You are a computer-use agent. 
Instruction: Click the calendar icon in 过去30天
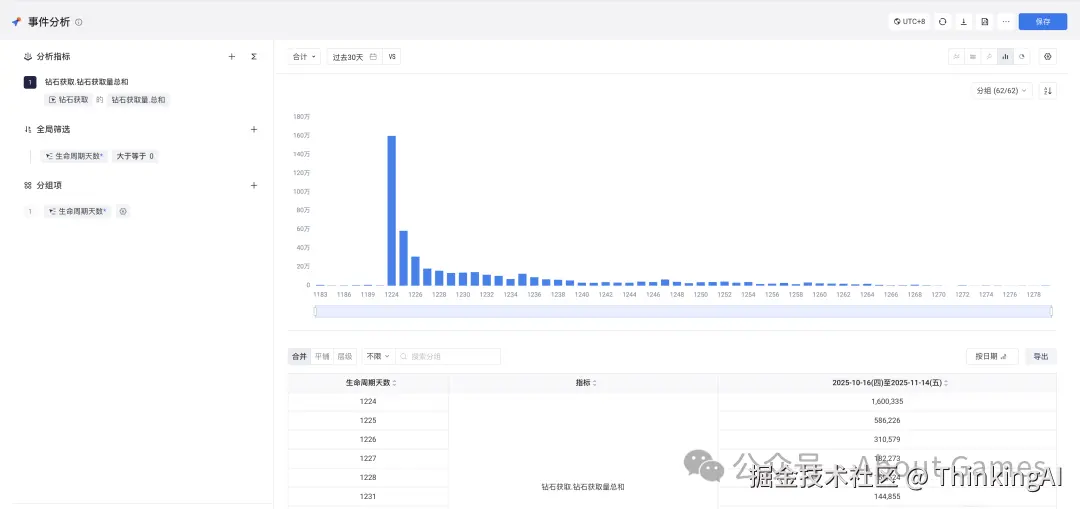(x=373, y=57)
